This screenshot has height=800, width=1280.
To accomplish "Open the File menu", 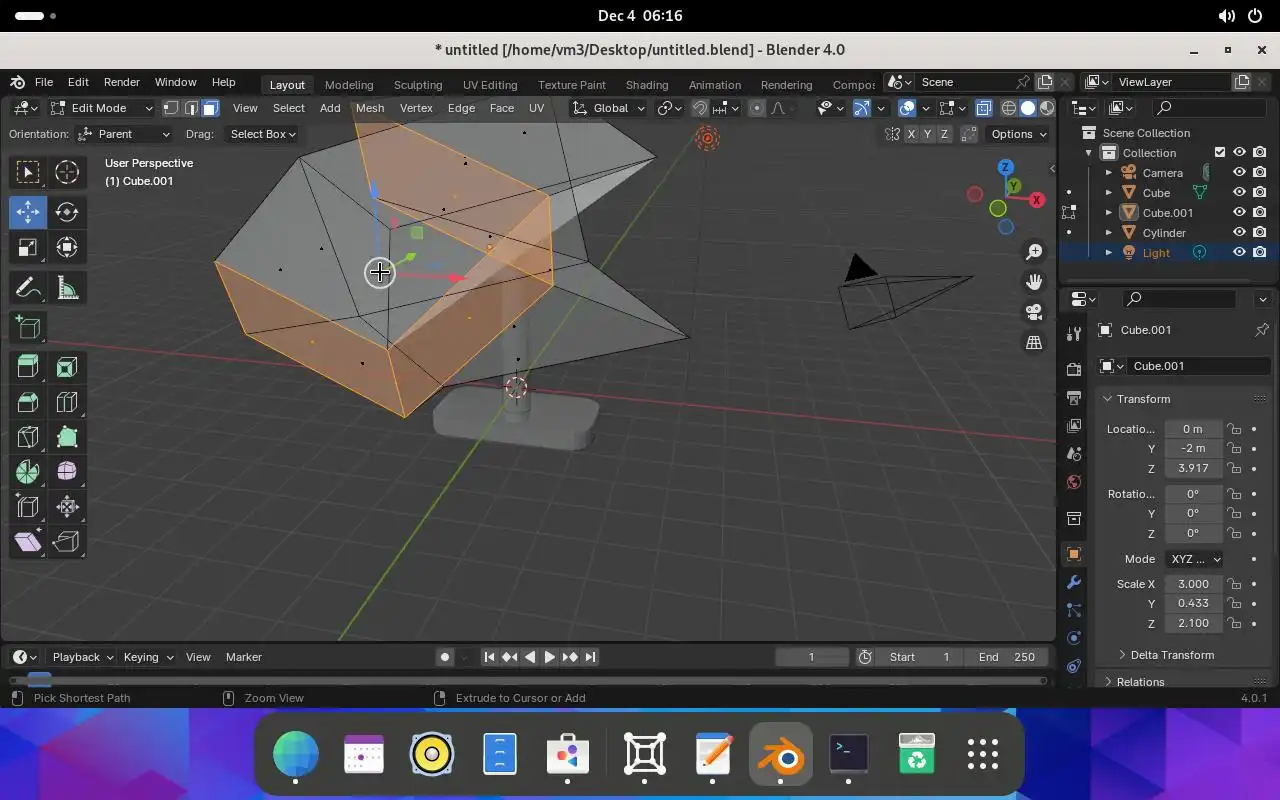I will [x=44, y=82].
